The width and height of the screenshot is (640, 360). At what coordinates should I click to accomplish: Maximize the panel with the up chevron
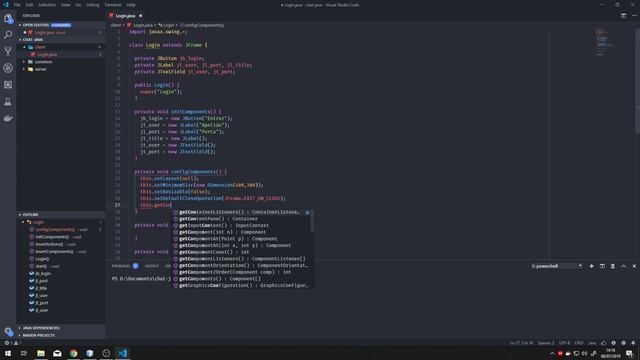[624, 266]
